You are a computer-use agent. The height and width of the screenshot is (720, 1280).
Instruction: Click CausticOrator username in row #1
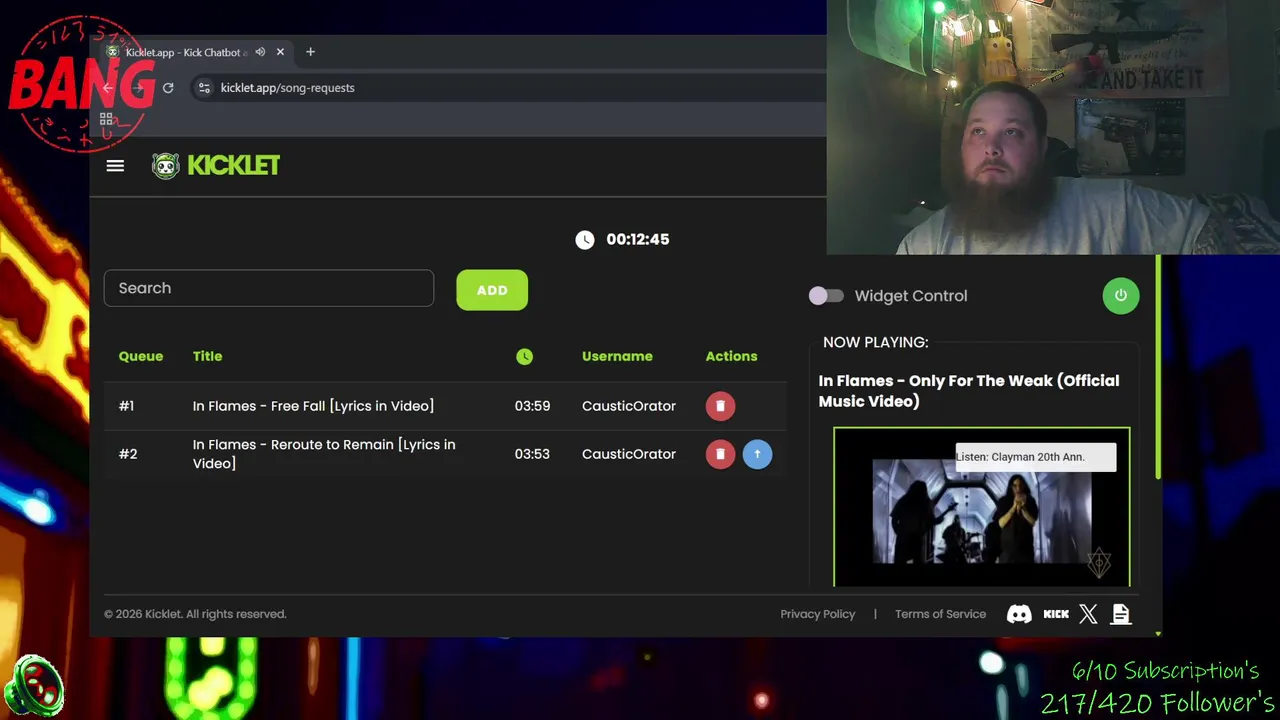click(x=629, y=406)
